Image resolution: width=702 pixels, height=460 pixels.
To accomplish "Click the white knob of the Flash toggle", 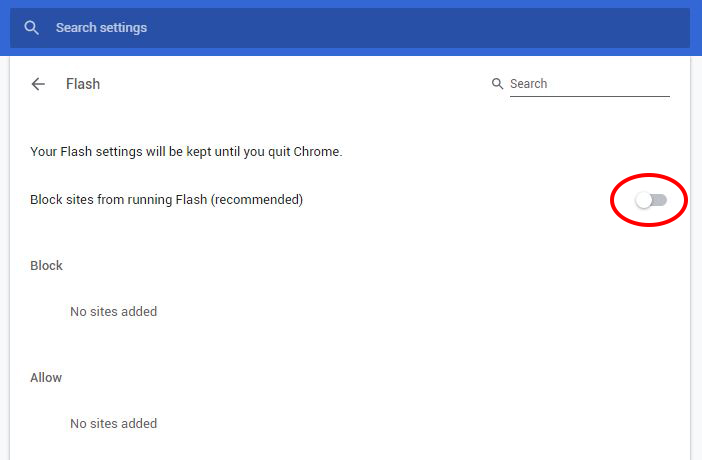I will (644, 200).
